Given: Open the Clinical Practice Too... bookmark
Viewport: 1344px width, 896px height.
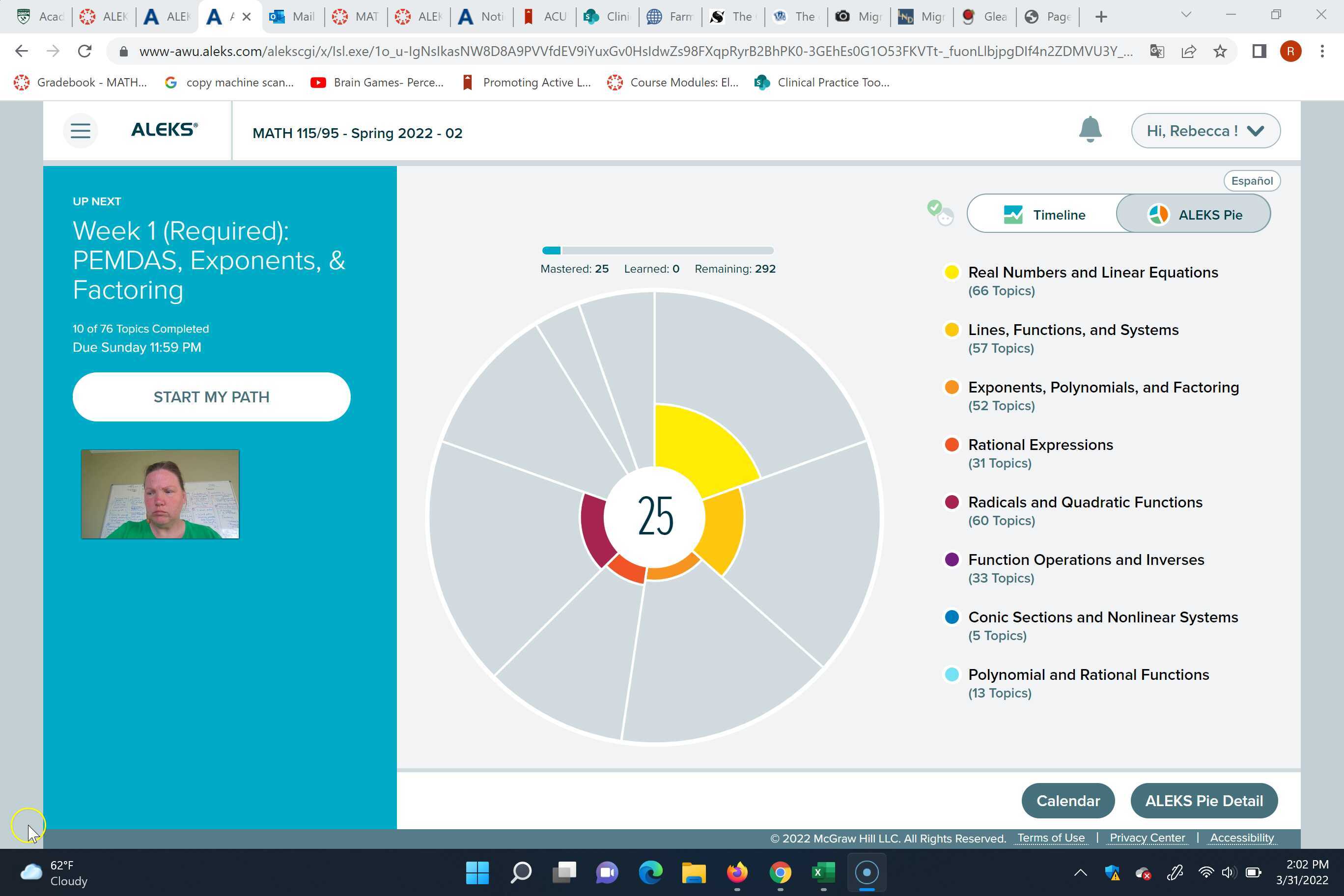Looking at the screenshot, I should click(822, 83).
